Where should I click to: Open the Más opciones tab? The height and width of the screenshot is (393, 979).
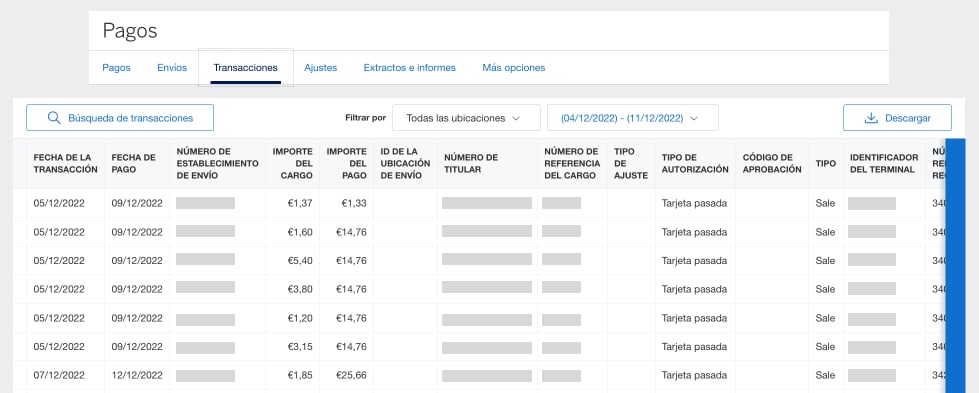[x=513, y=67]
